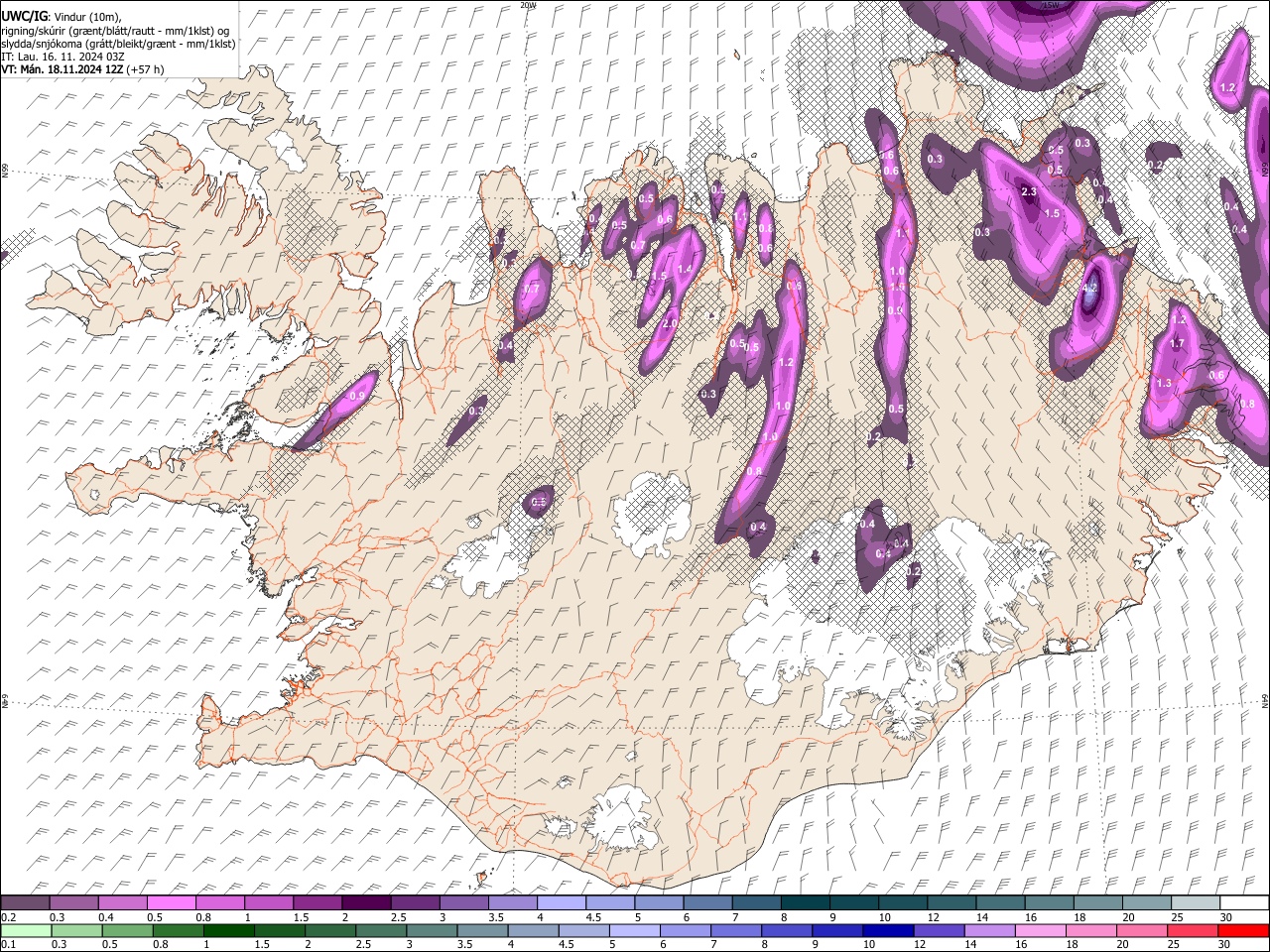Click the '2.3' precipitation value on the map
This screenshot has width=1270, height=952.
pyautogui.click(x=1029, y=192)
